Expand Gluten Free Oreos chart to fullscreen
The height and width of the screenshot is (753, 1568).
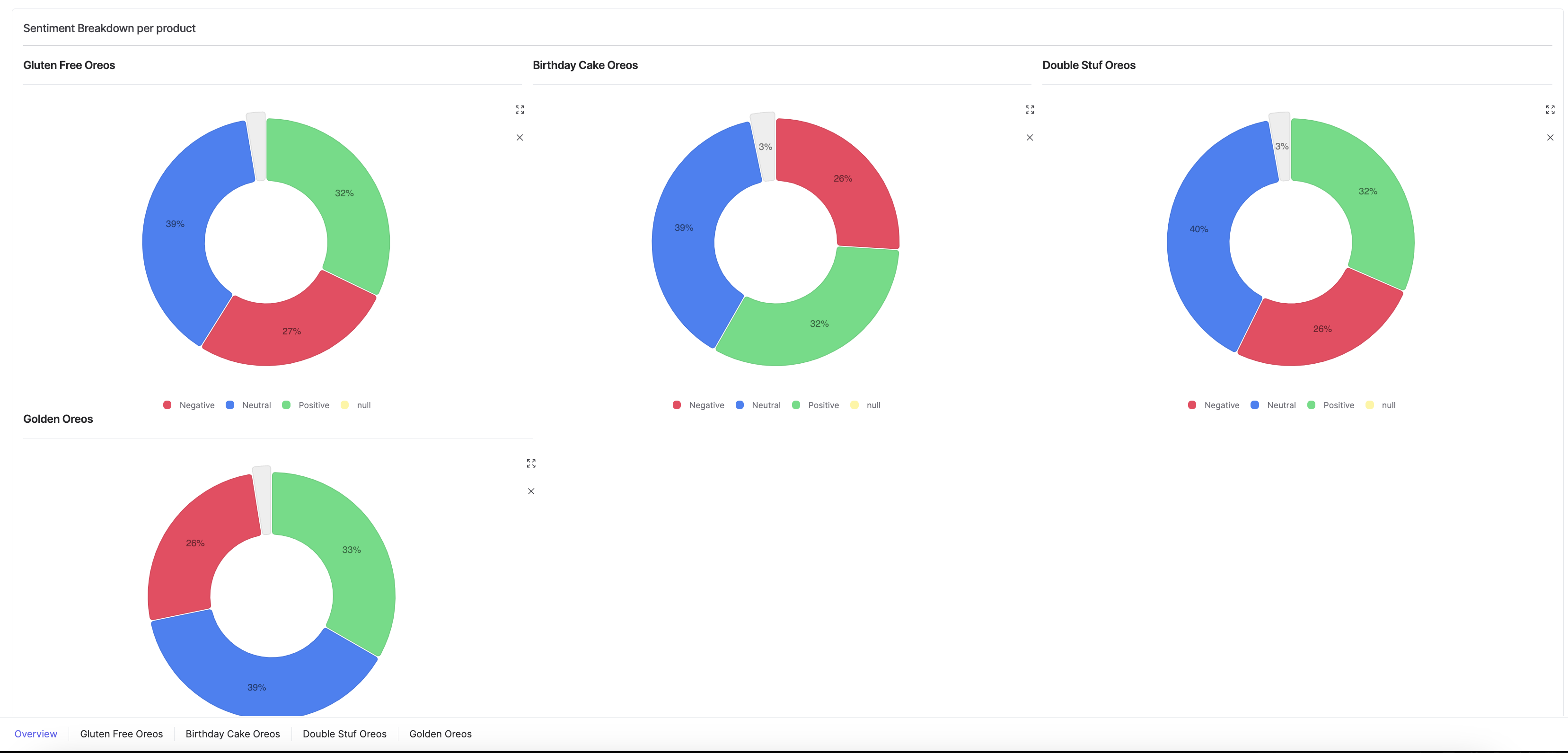coord(520,109)
